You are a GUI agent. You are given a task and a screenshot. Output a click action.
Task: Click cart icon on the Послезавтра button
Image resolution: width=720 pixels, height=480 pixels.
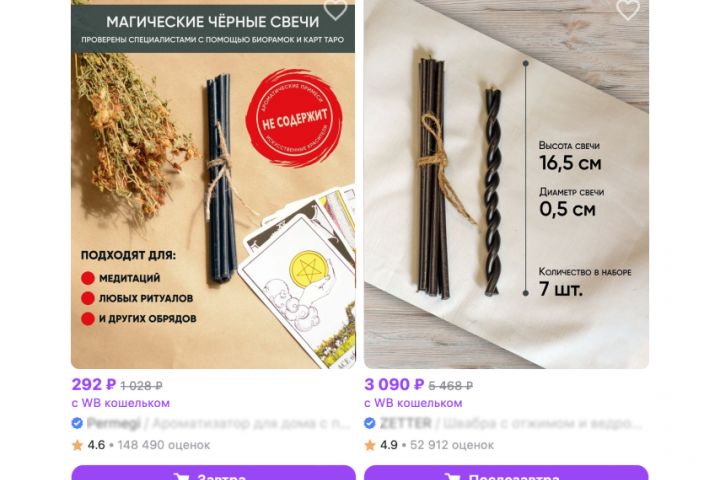pyautogui.click(x=452, y=476)
